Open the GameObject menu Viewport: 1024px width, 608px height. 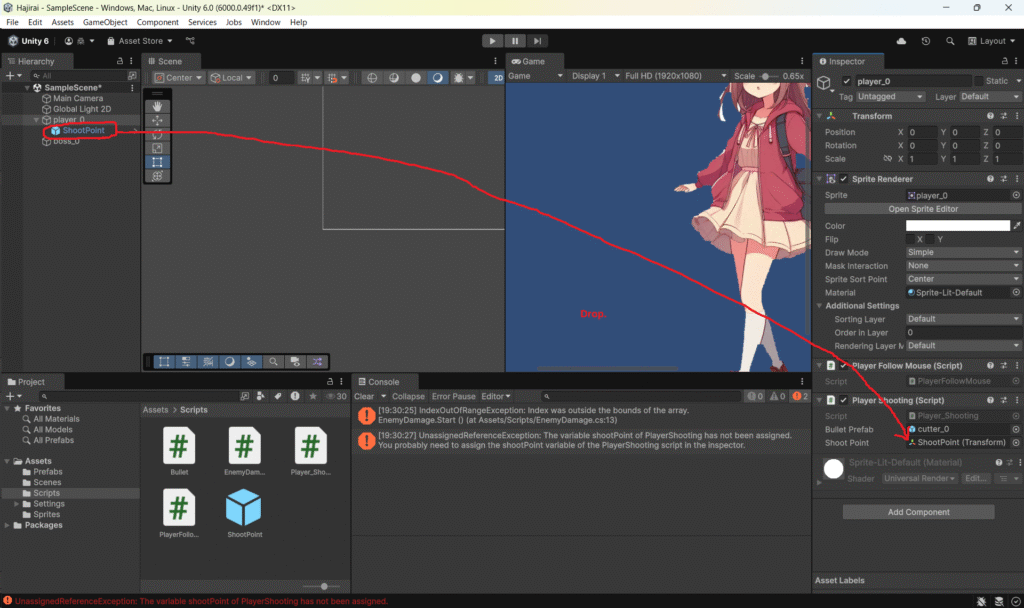105,22
